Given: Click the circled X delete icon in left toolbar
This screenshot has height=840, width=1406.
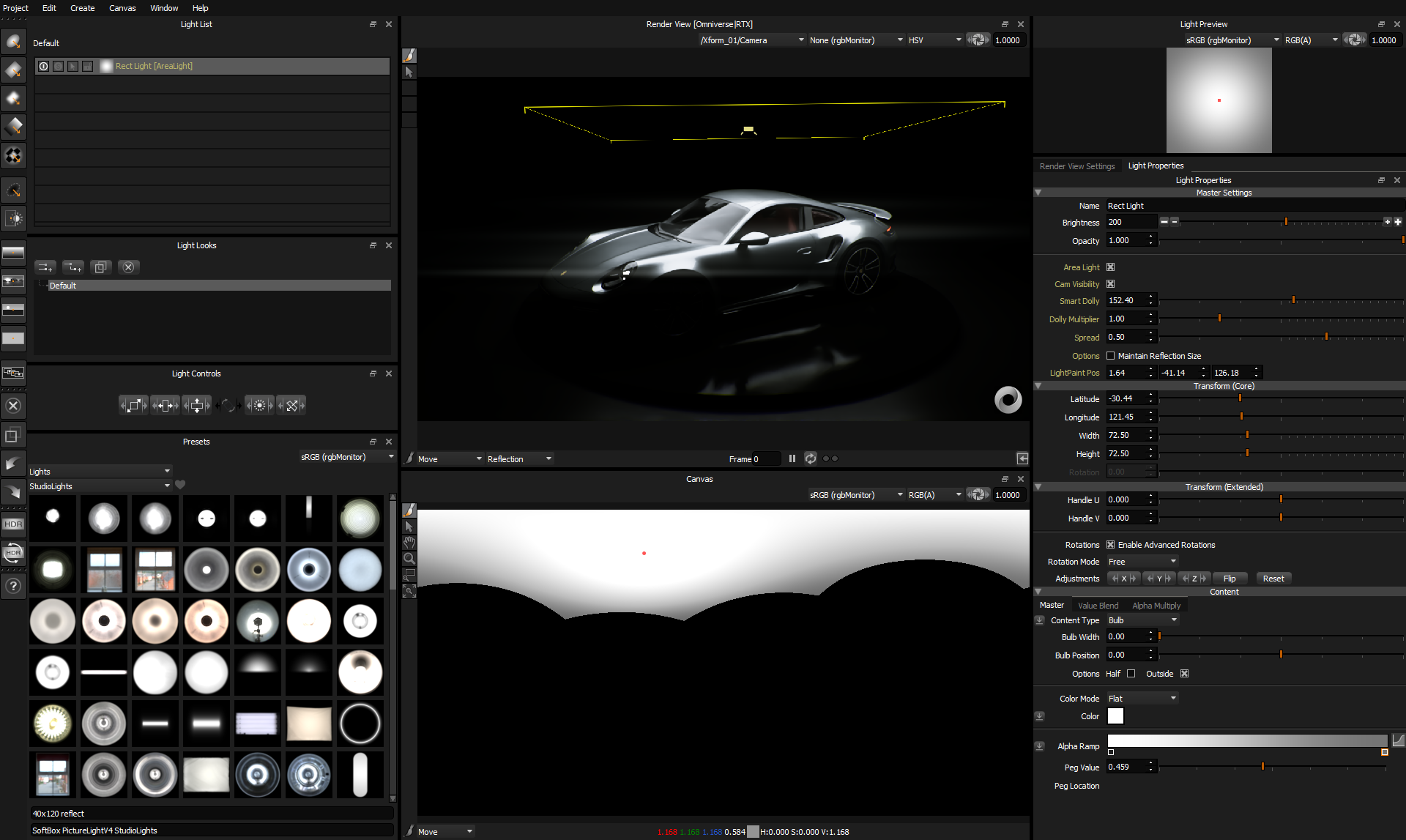Looking at the screenshot, I should coord(13,406).
